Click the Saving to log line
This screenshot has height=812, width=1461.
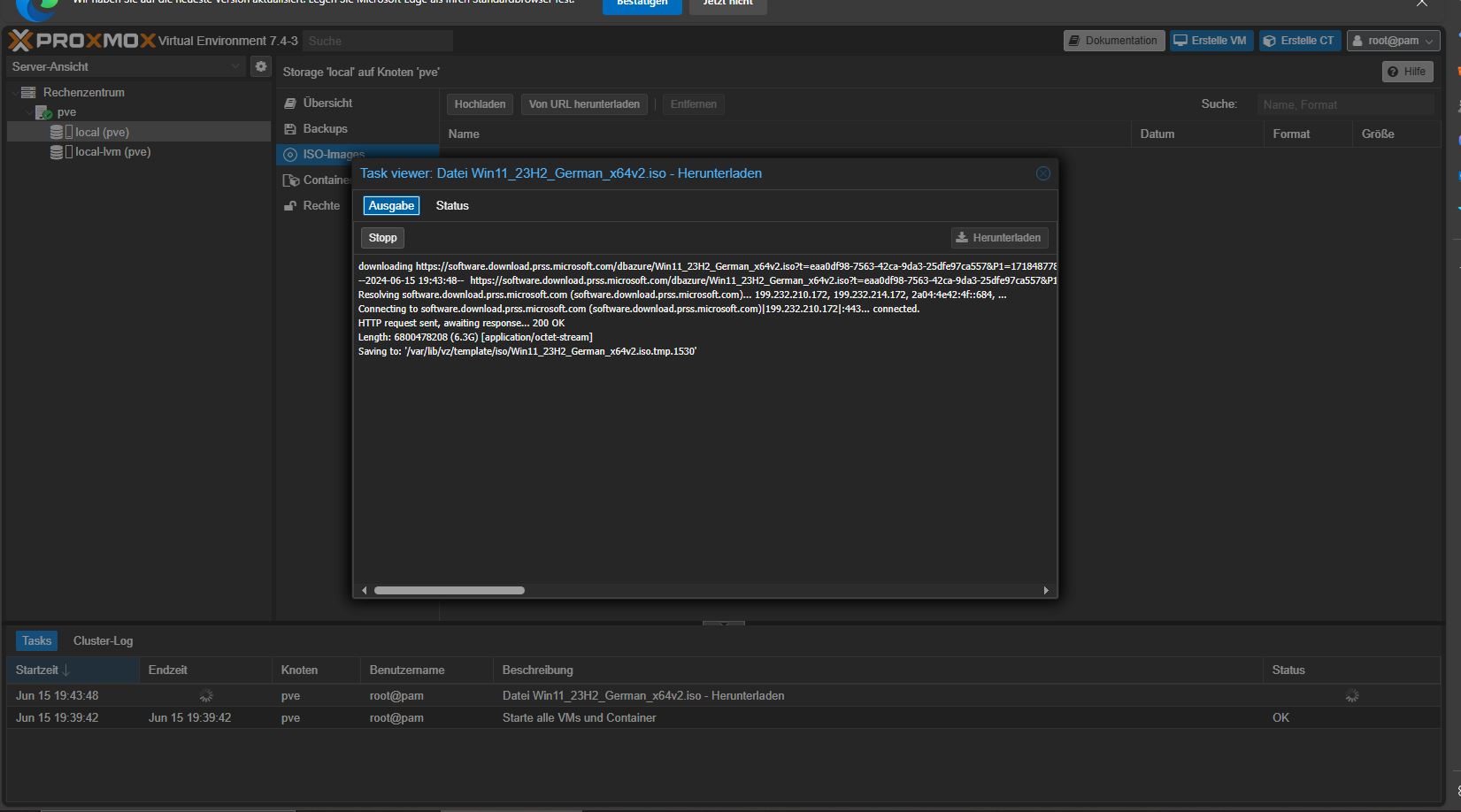tap(527, 351)
